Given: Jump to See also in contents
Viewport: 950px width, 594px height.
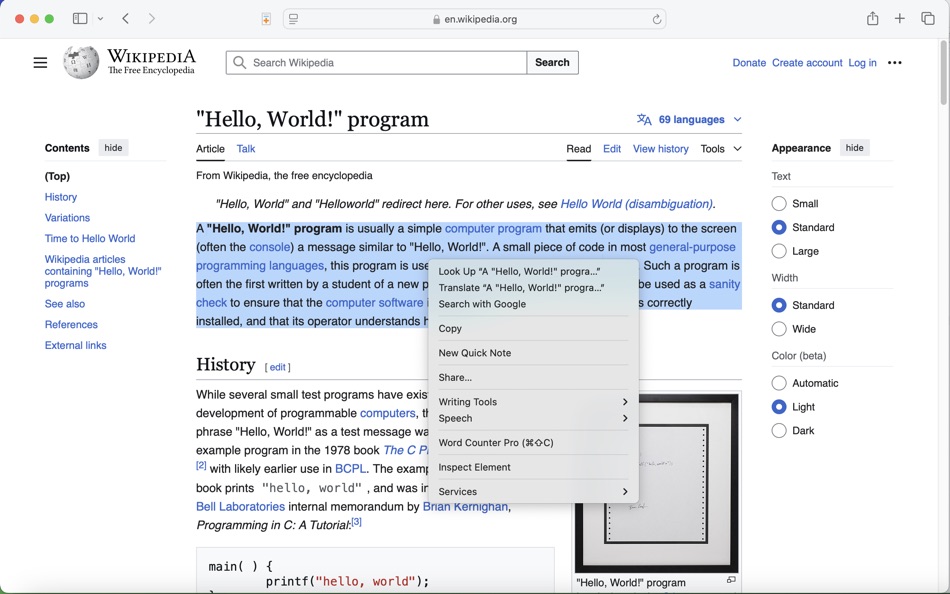Looking at the screenshot, I should click(x=65, y=304).
